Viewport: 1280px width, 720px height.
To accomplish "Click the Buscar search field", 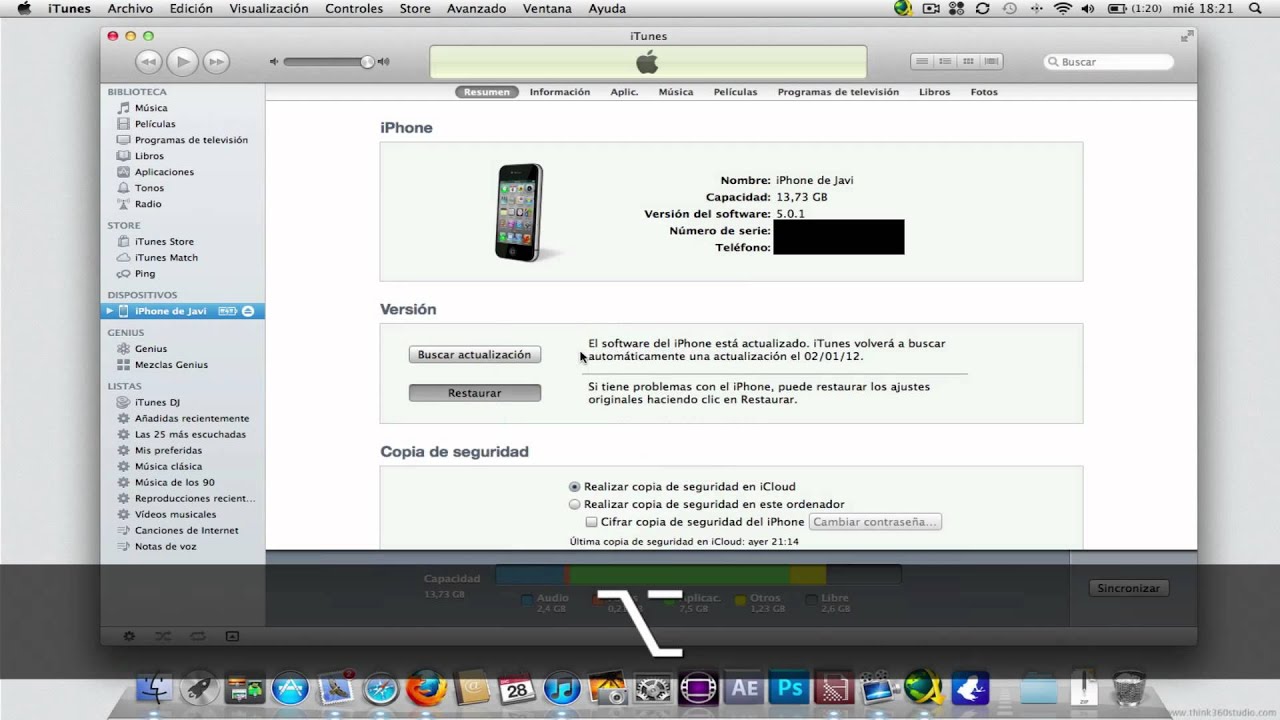I will pos(1108,62).
